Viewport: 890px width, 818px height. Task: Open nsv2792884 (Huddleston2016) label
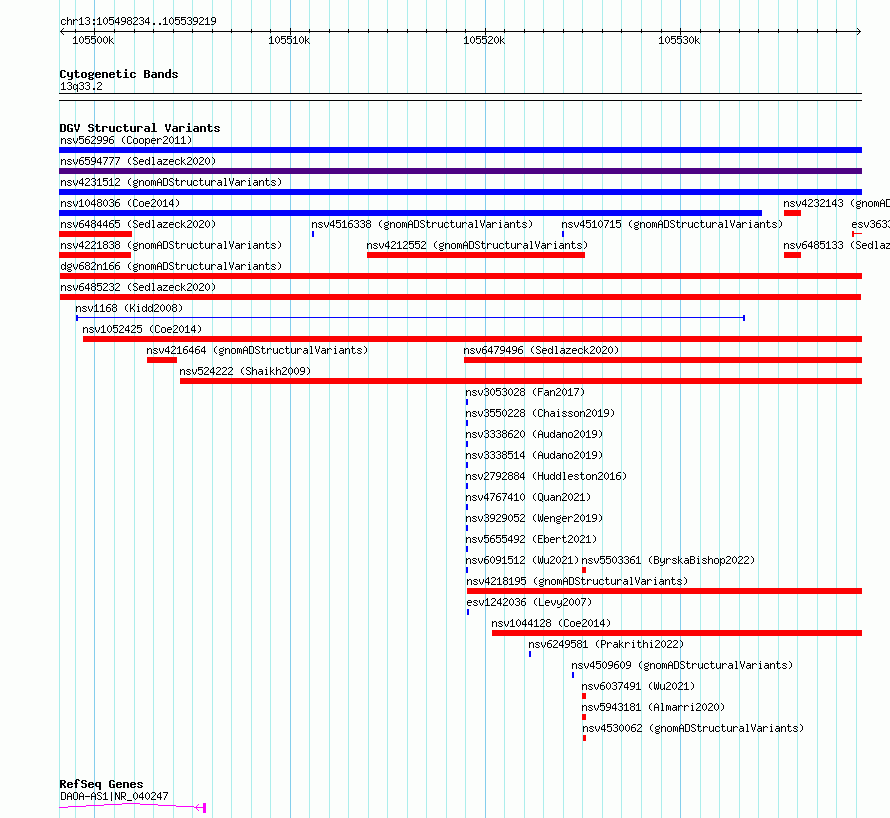click(546, 476)
